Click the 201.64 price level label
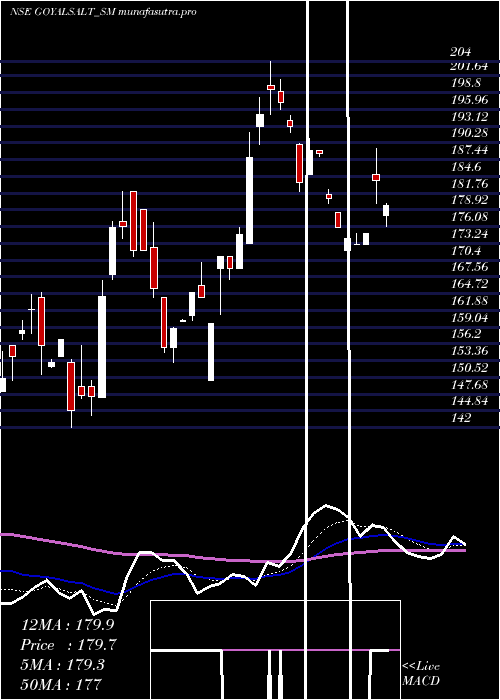 tap(469, 66)
